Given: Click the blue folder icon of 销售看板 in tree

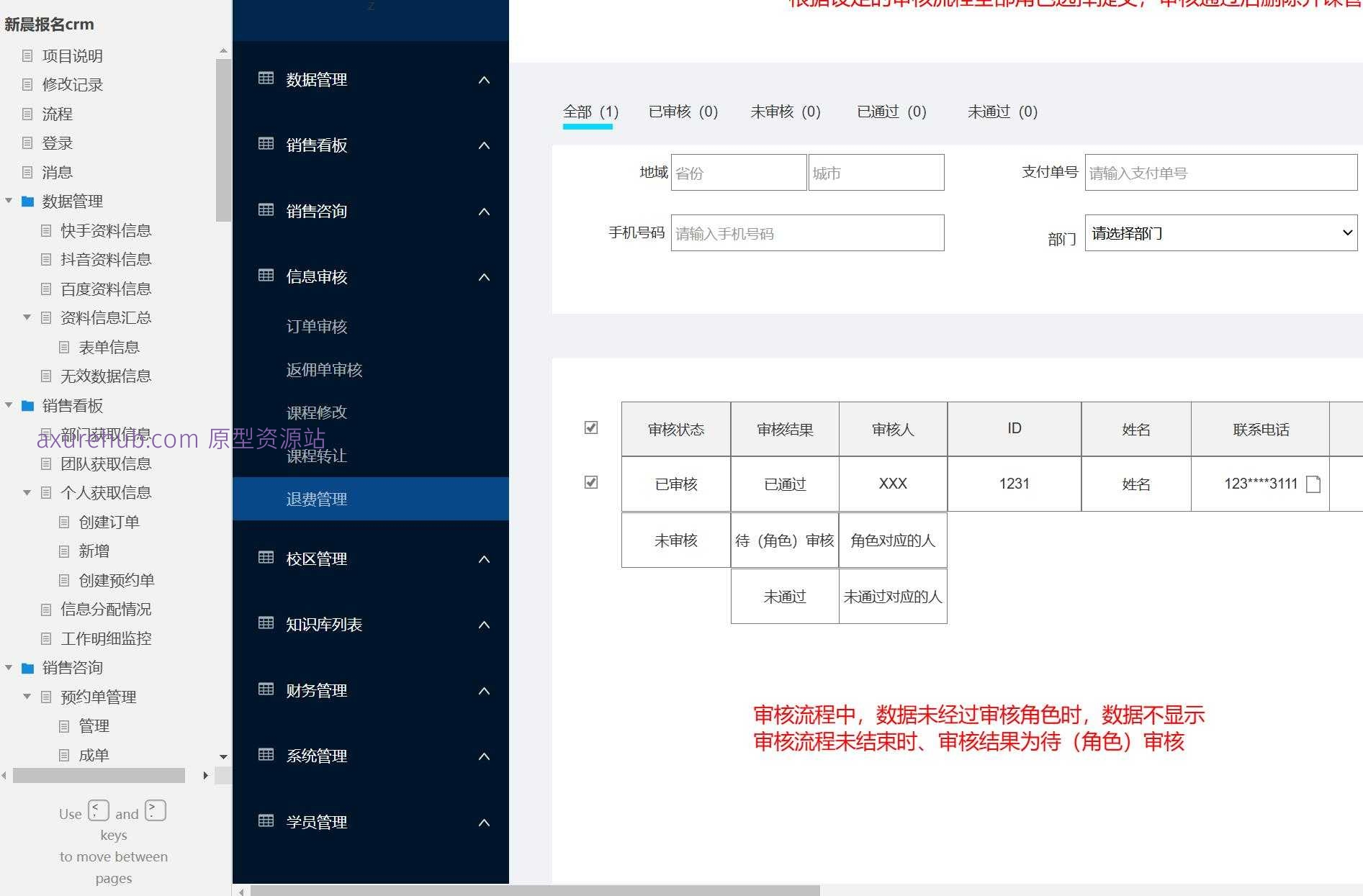Looking at the screenshot, I should click(28, 405).
